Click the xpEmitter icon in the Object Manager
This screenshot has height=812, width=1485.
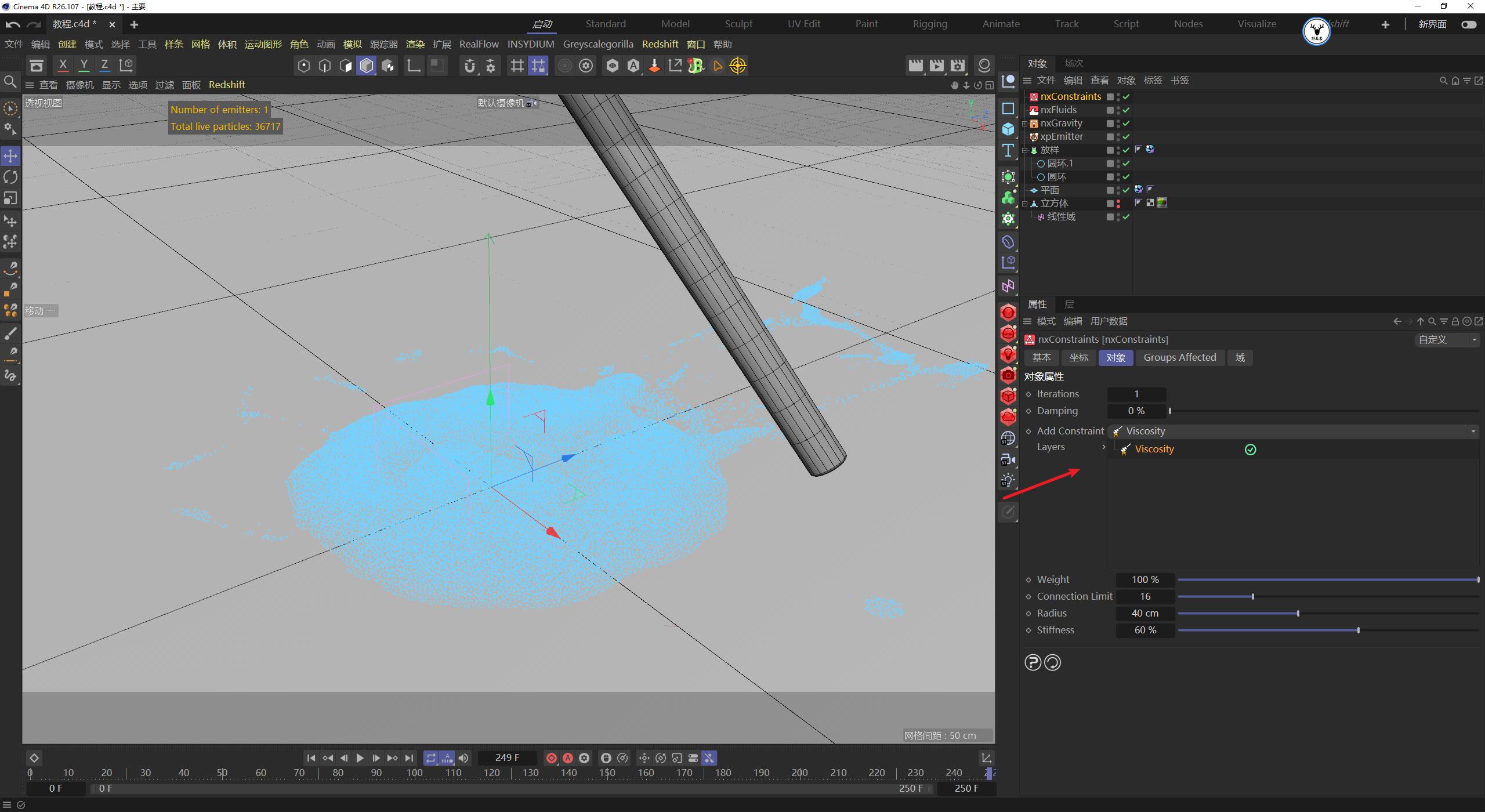pyautogui.click(x=1034, y=136)
